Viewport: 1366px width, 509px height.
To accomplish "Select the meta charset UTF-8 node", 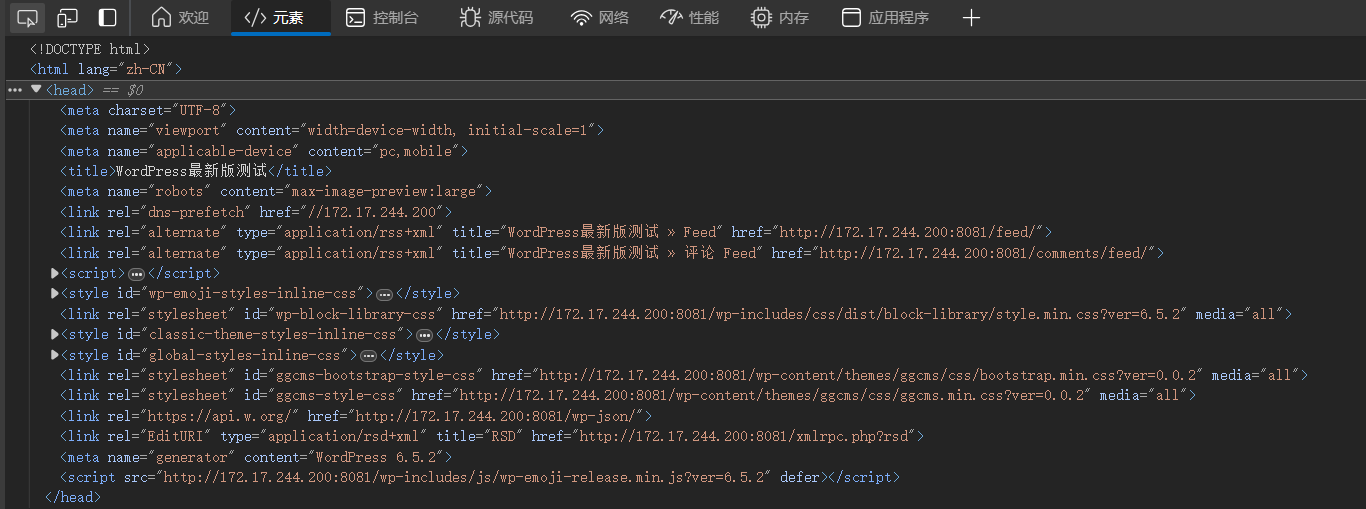I will [x=148, y=110].
